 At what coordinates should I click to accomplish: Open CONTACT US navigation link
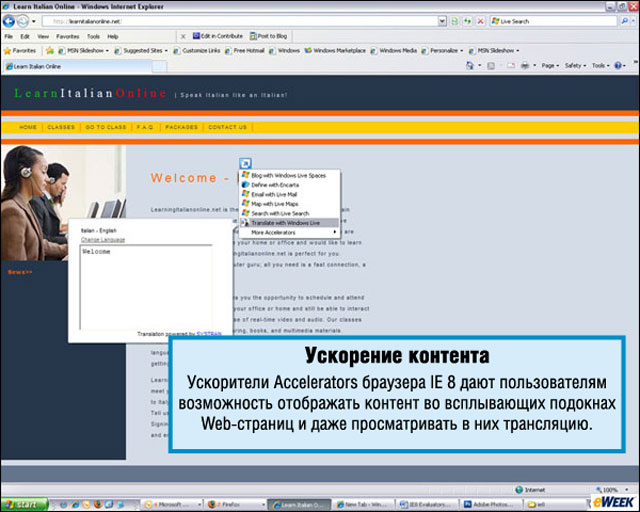[x=227, y=127]
